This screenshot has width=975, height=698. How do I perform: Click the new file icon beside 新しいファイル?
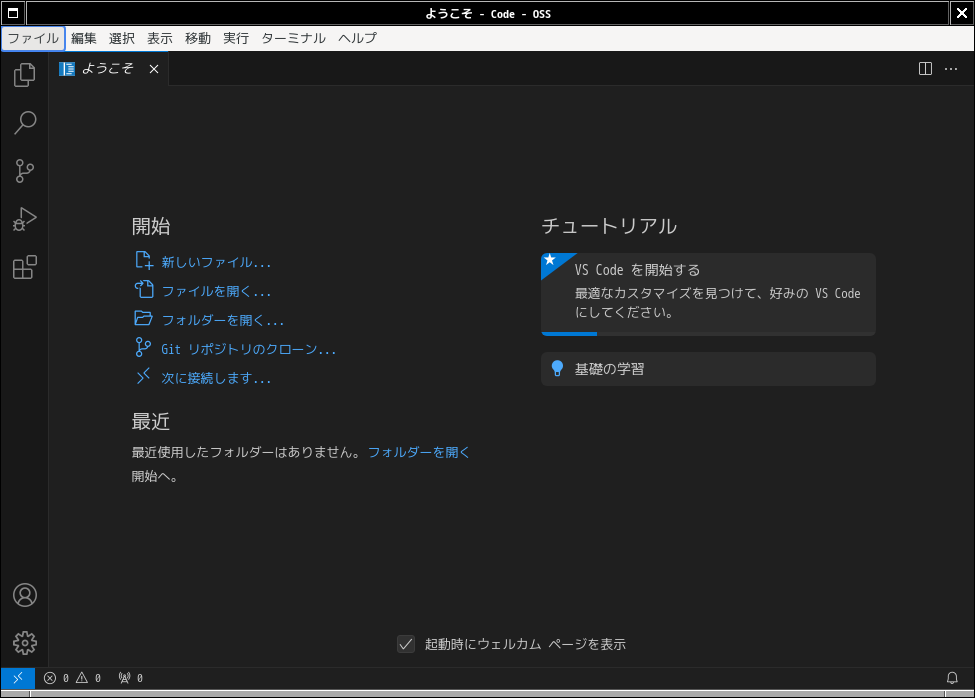(x=144, y=260)
